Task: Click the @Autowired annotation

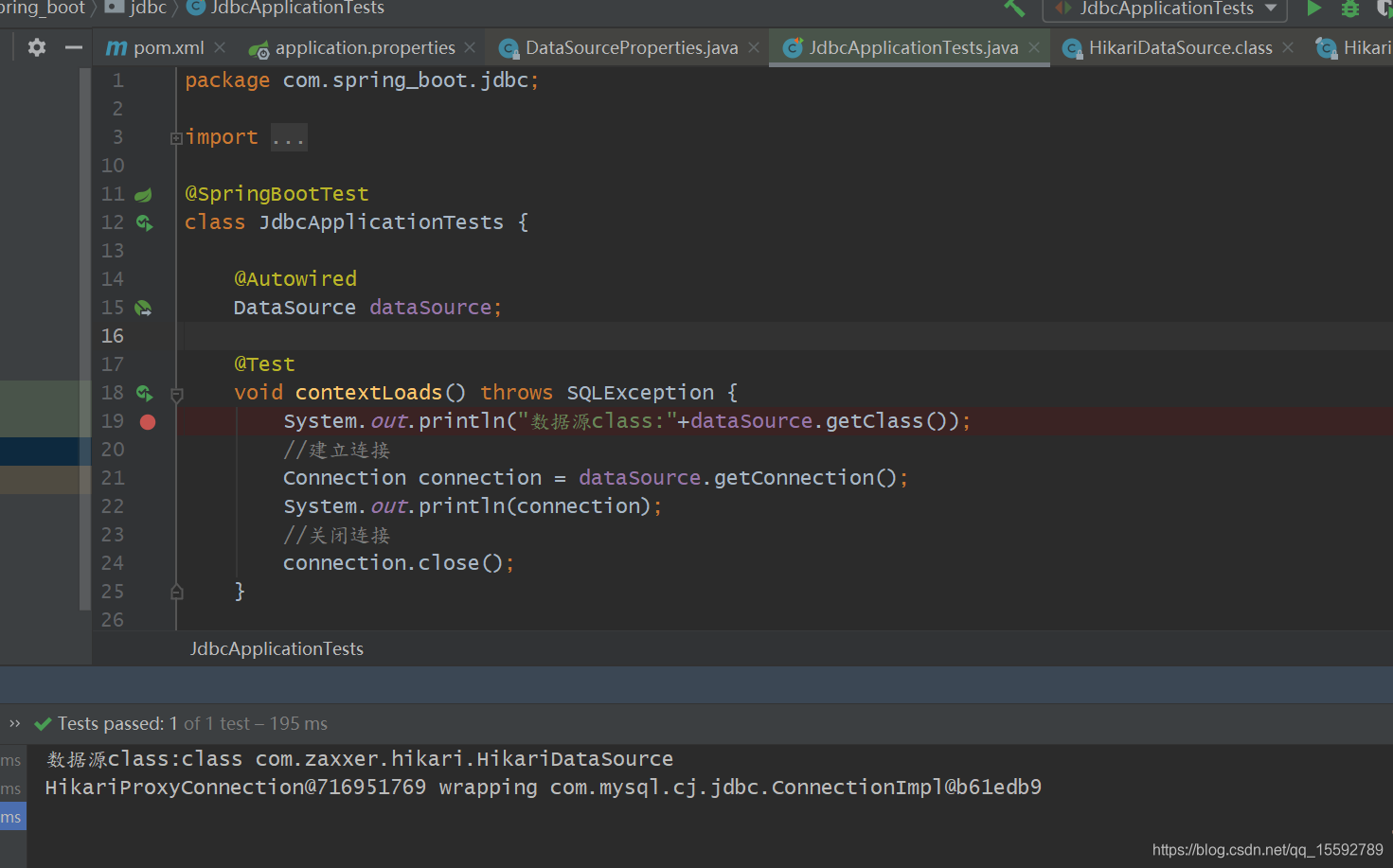Action: pyautogui.click(x=295, y=279)
